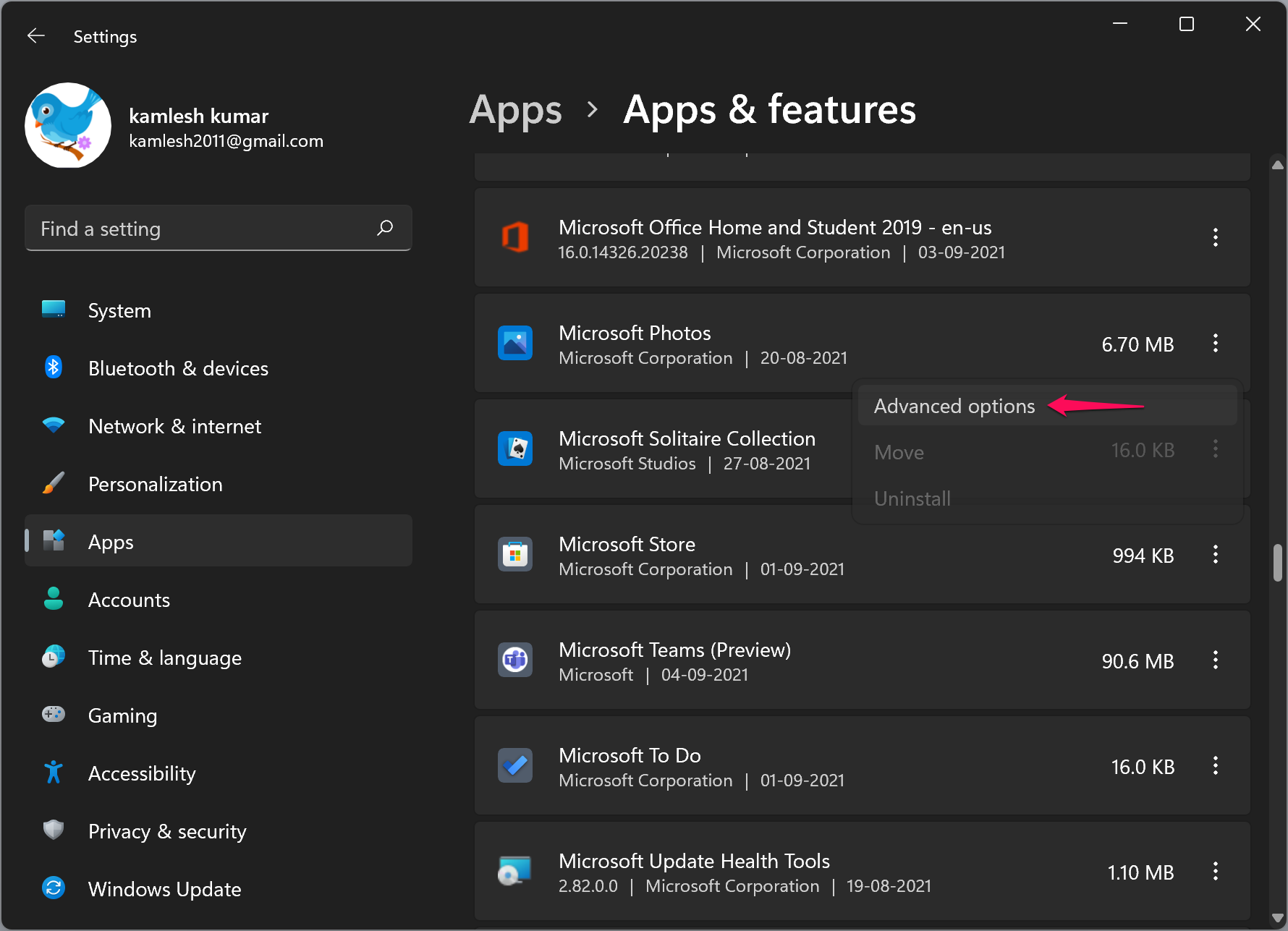
Task: Click the Windows Update sync icon
Action: 54,888
